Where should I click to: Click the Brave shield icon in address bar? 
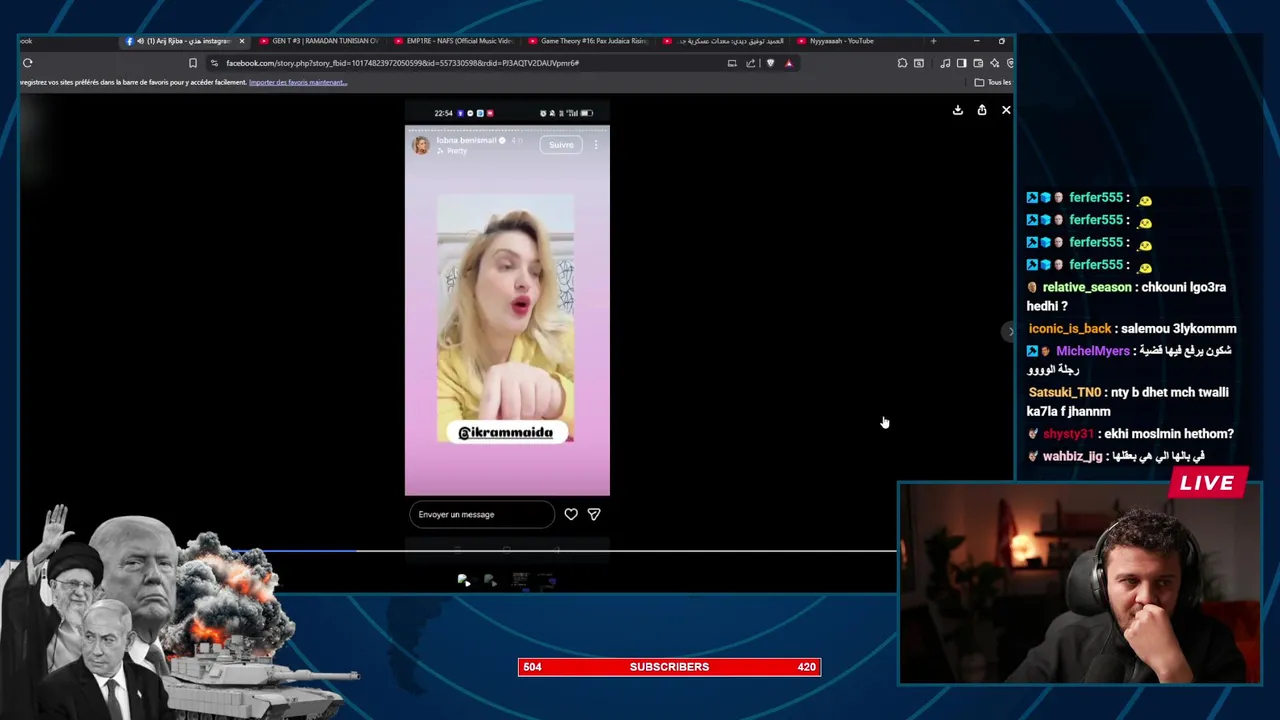coord(770,63)
